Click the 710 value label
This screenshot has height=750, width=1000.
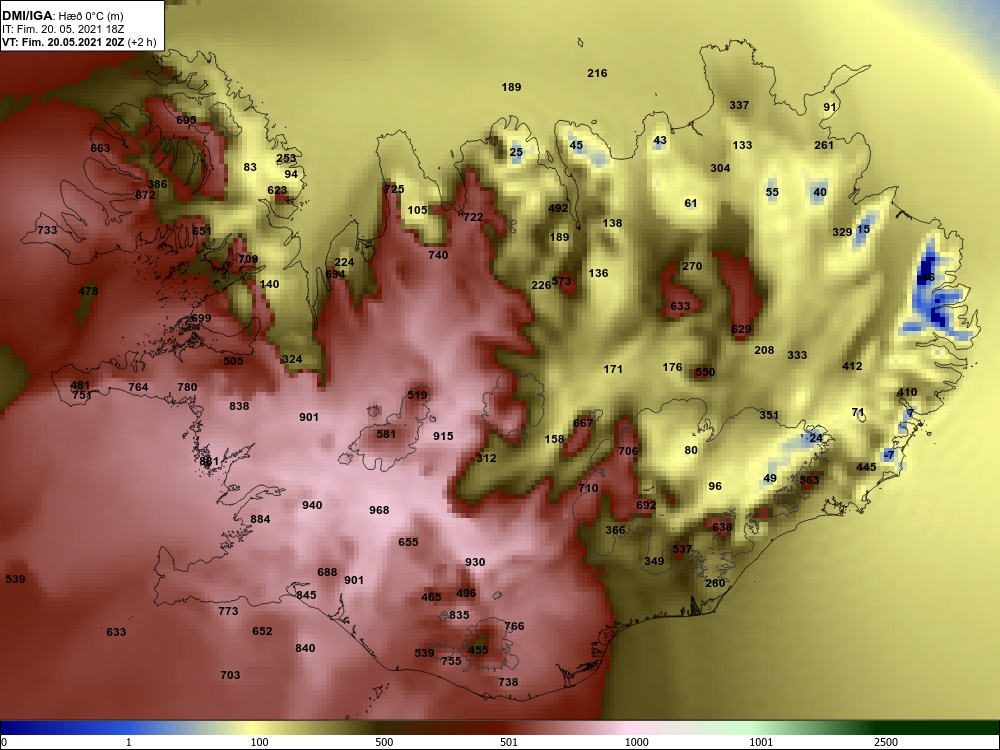tap(588, 489)
